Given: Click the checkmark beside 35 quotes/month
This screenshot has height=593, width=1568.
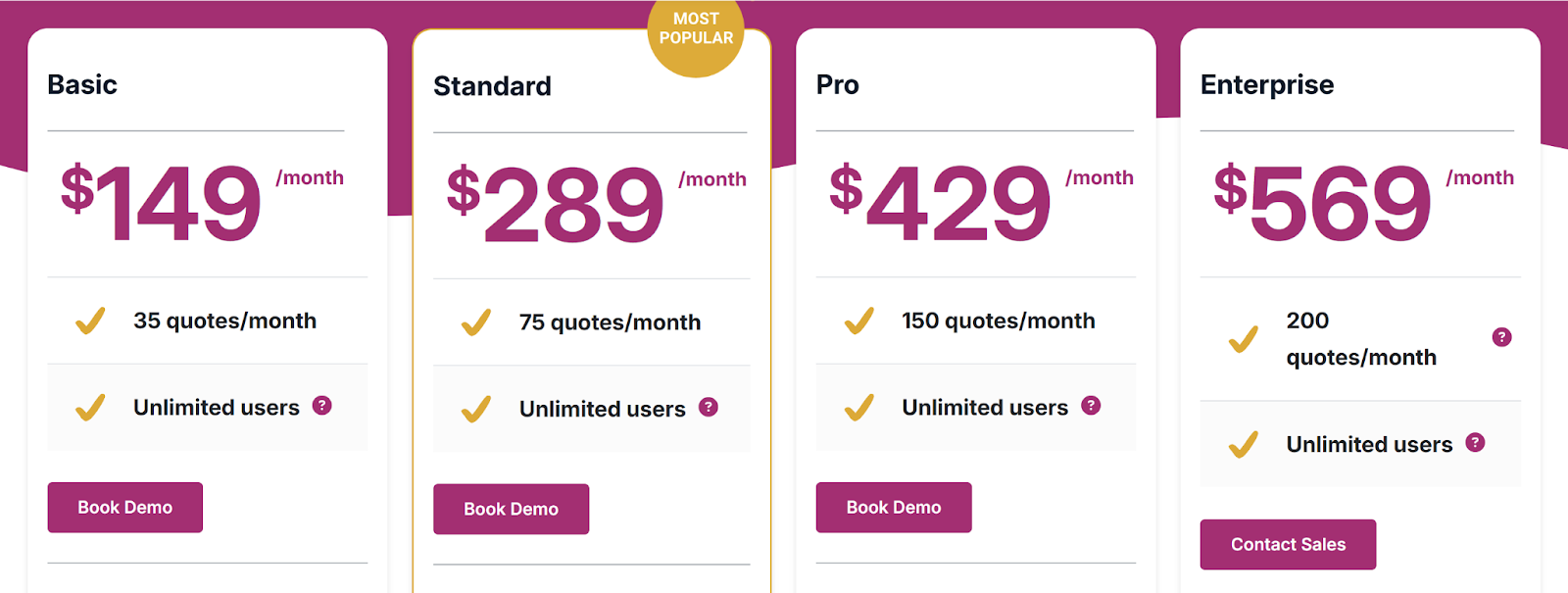Looking at the screenshot, I should coord(90,319).
